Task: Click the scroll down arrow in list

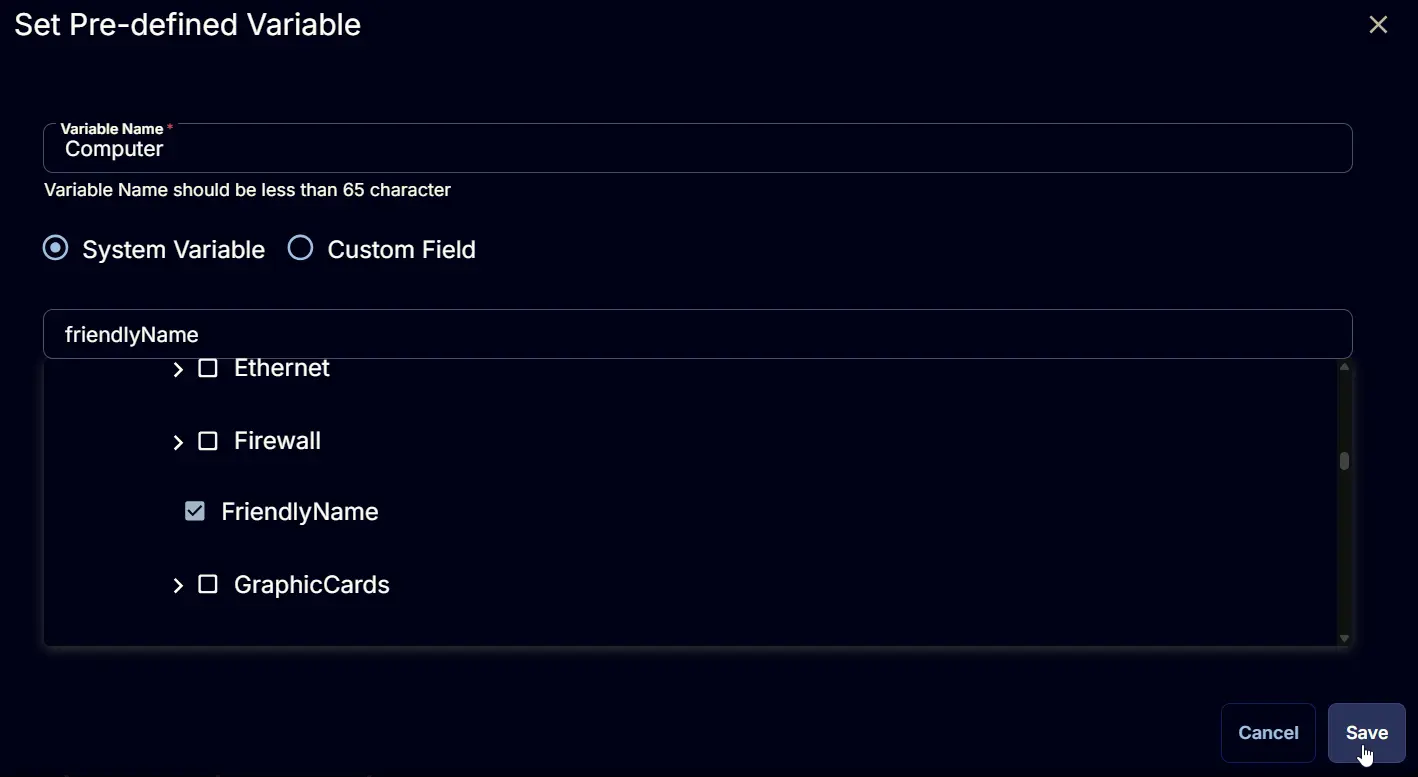Action: (1344, 638)
